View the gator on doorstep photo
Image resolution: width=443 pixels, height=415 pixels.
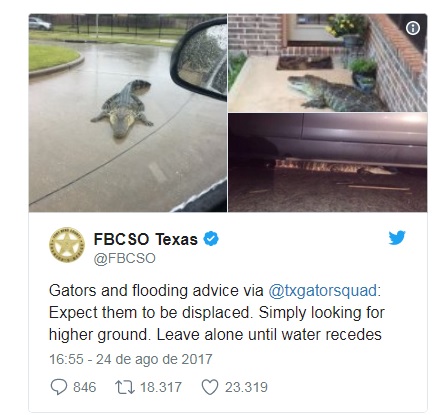[327, 63]
